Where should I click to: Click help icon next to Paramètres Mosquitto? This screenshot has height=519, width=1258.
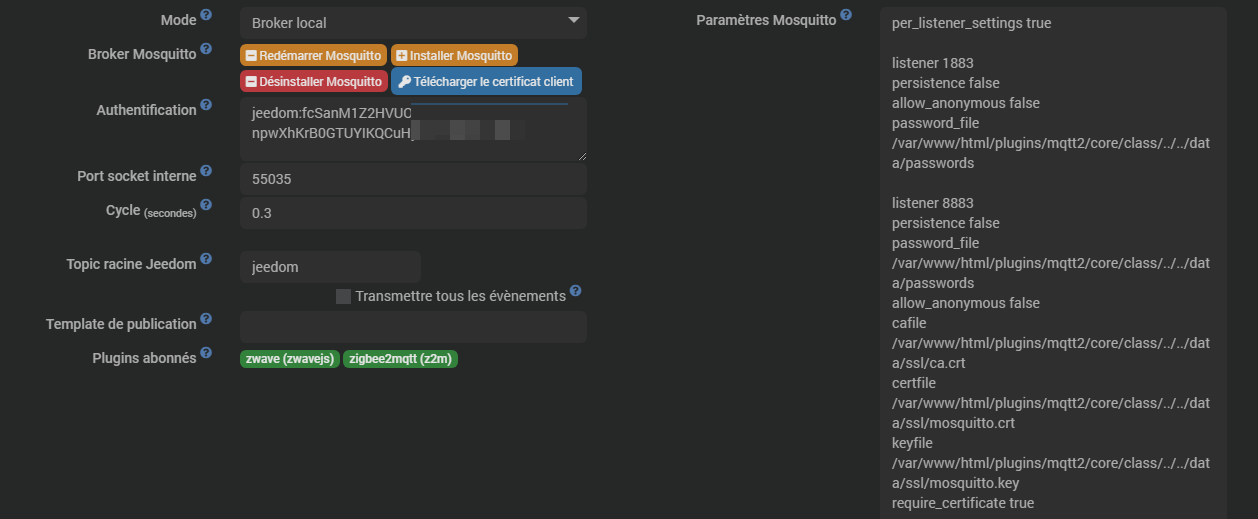tap(846, 15)
